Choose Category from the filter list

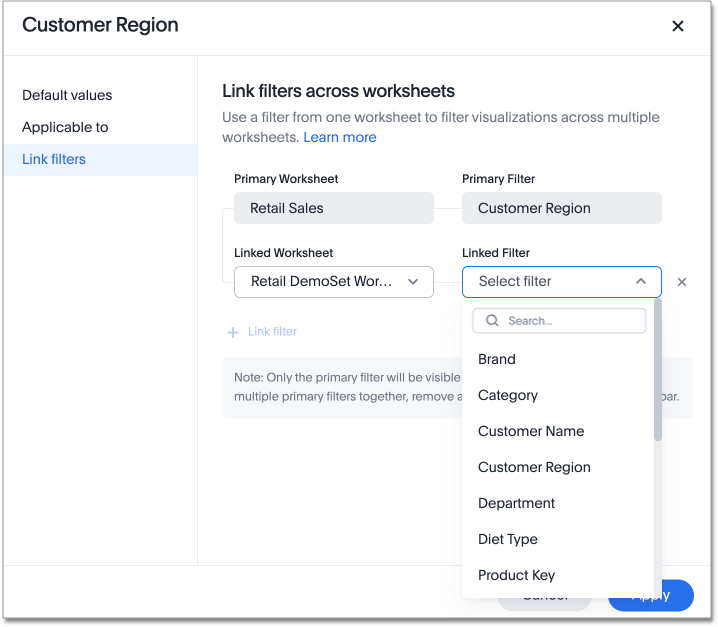pyautogui.click(x=508, y=395)
